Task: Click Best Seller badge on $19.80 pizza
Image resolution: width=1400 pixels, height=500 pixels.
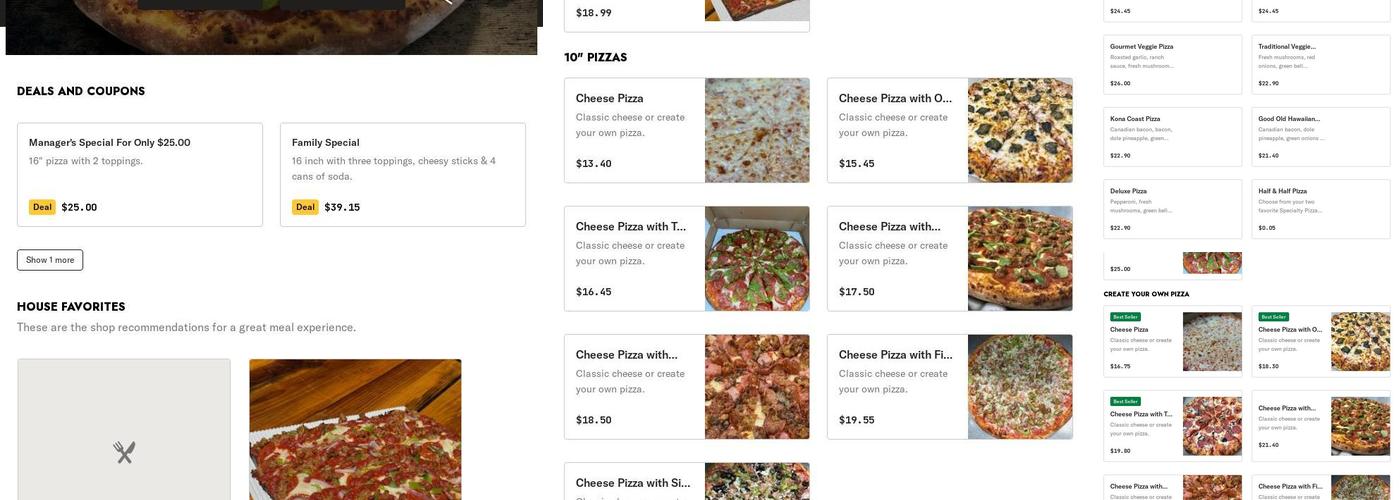Action: [1125, 402]
